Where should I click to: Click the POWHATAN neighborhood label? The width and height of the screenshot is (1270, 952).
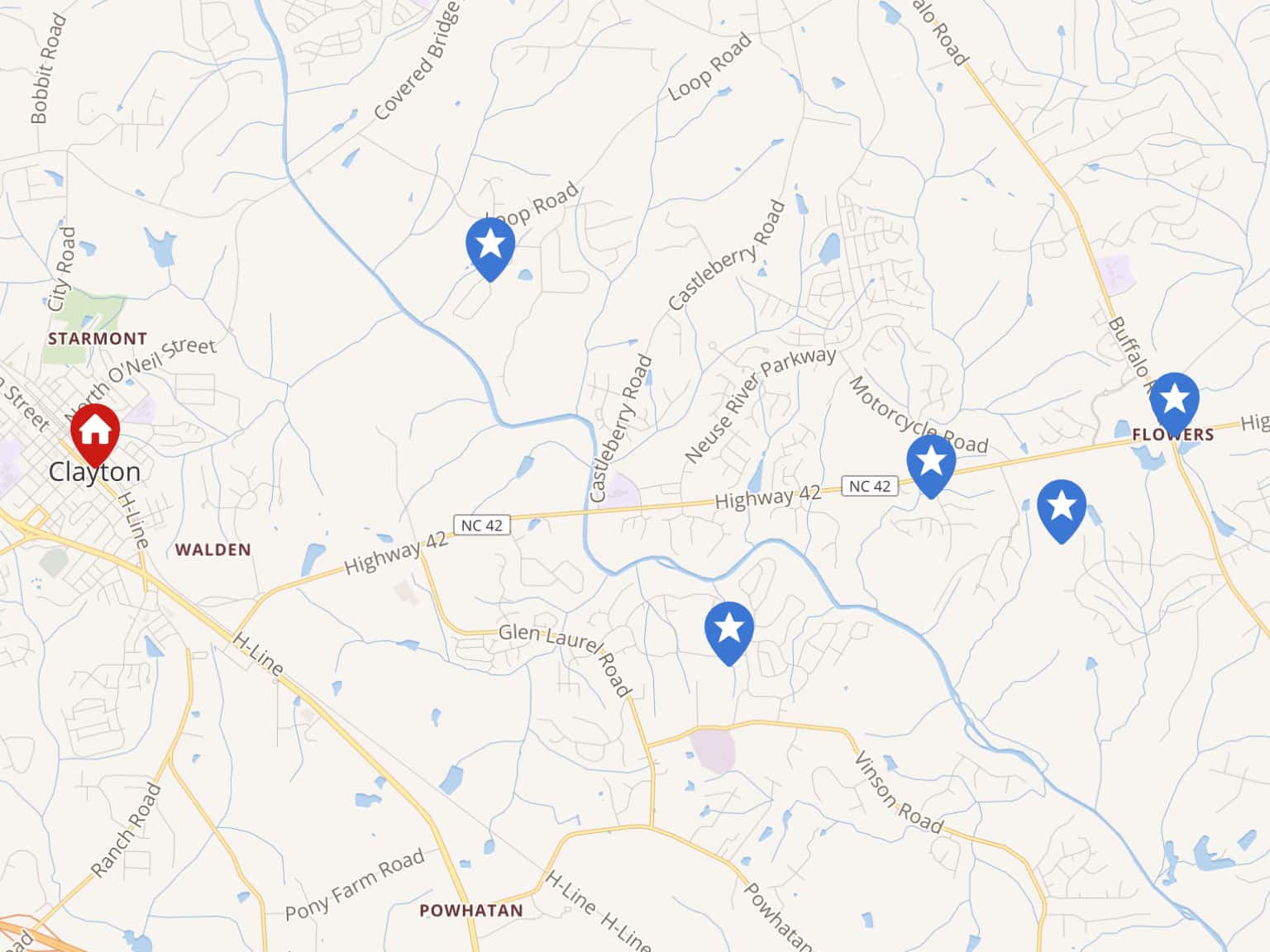pyautogui.click(x=471, y=911)
